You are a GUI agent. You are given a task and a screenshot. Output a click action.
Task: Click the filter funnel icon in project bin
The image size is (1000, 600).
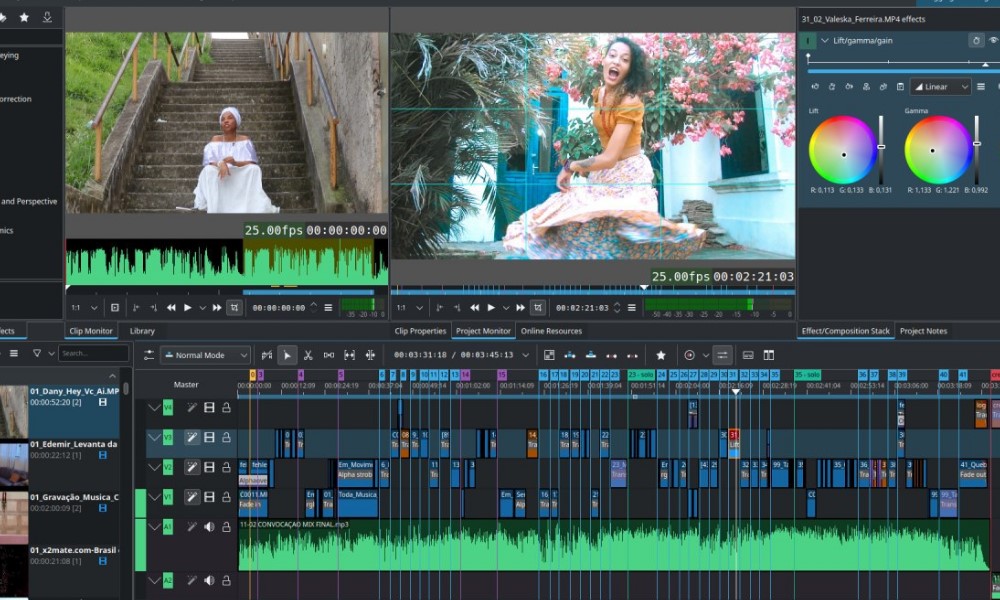point(36,353)
